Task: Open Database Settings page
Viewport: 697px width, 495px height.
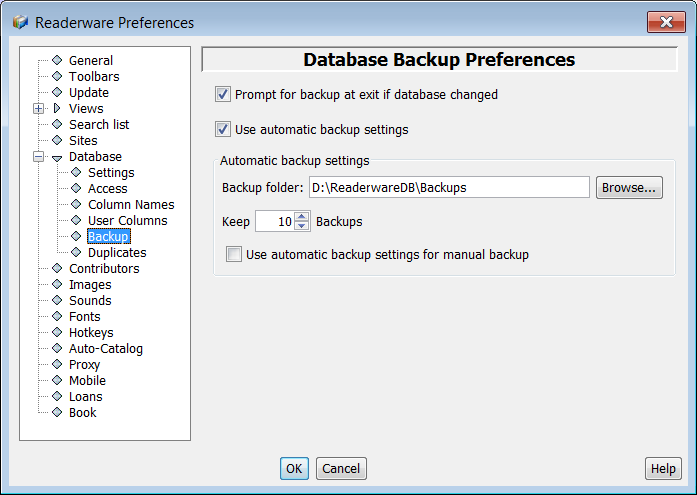Action: (x=111, y=172)
